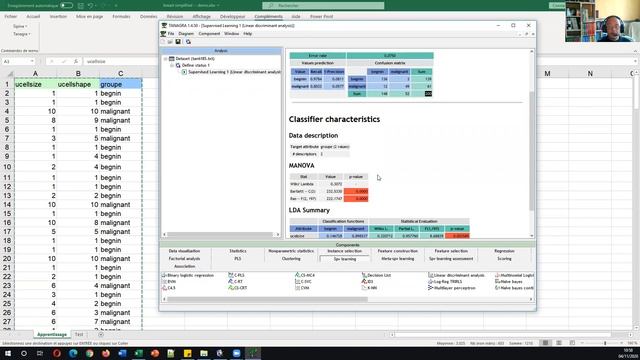This screenshot has height=360, width=640.
Task: Select the Naive bayes component
Action: (509, 282)
